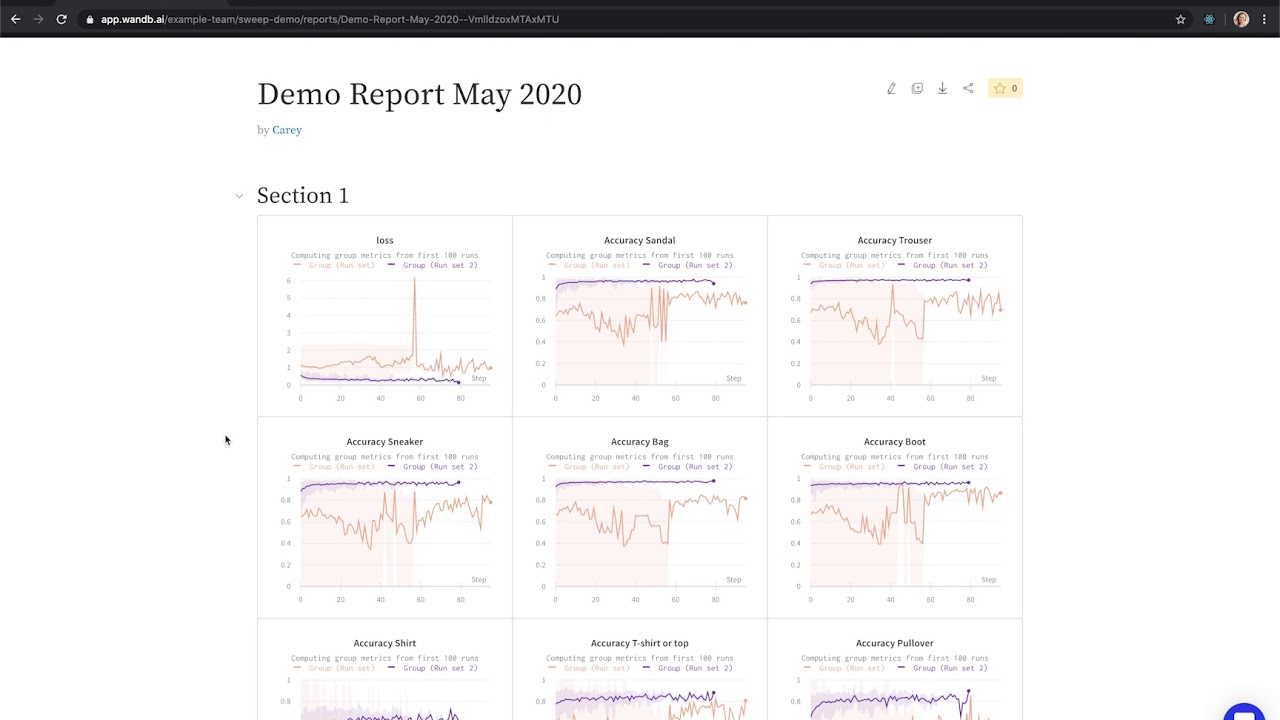Viewport: 1280px width, 720px height.
Task: Open the chat widget bubble
Action: (1243, 712)
